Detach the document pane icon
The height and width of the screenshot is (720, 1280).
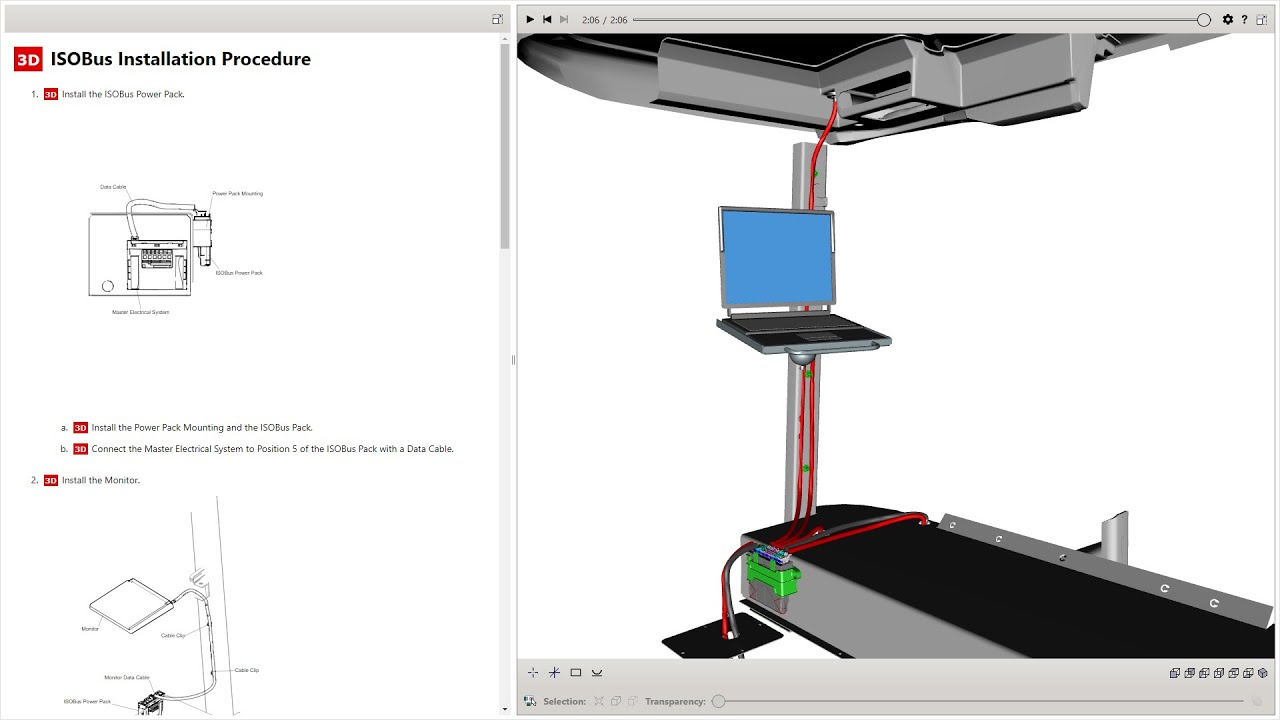coord(497,19)
